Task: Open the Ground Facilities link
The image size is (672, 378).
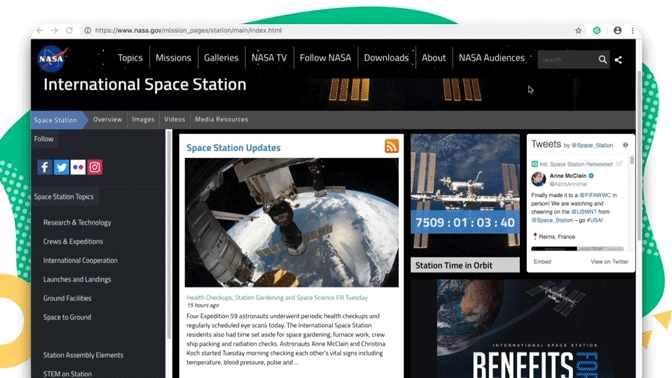Action: pos(67,298)
